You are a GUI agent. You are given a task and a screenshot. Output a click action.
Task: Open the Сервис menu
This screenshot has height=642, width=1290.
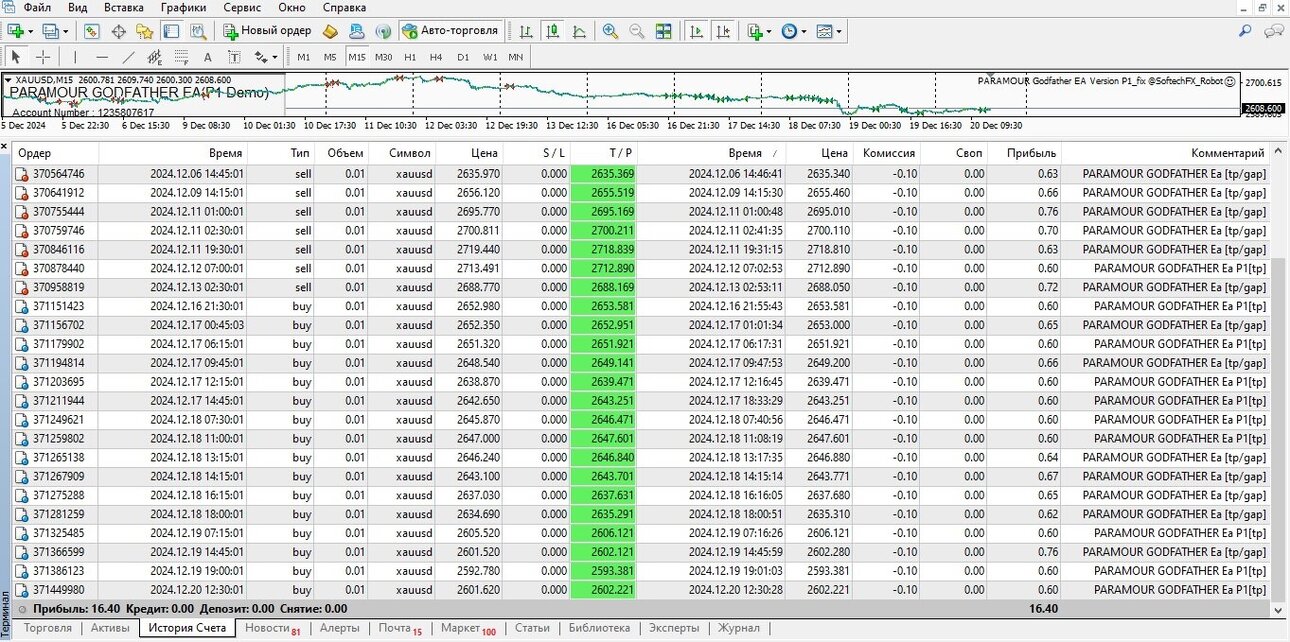(x=242, y=7)
